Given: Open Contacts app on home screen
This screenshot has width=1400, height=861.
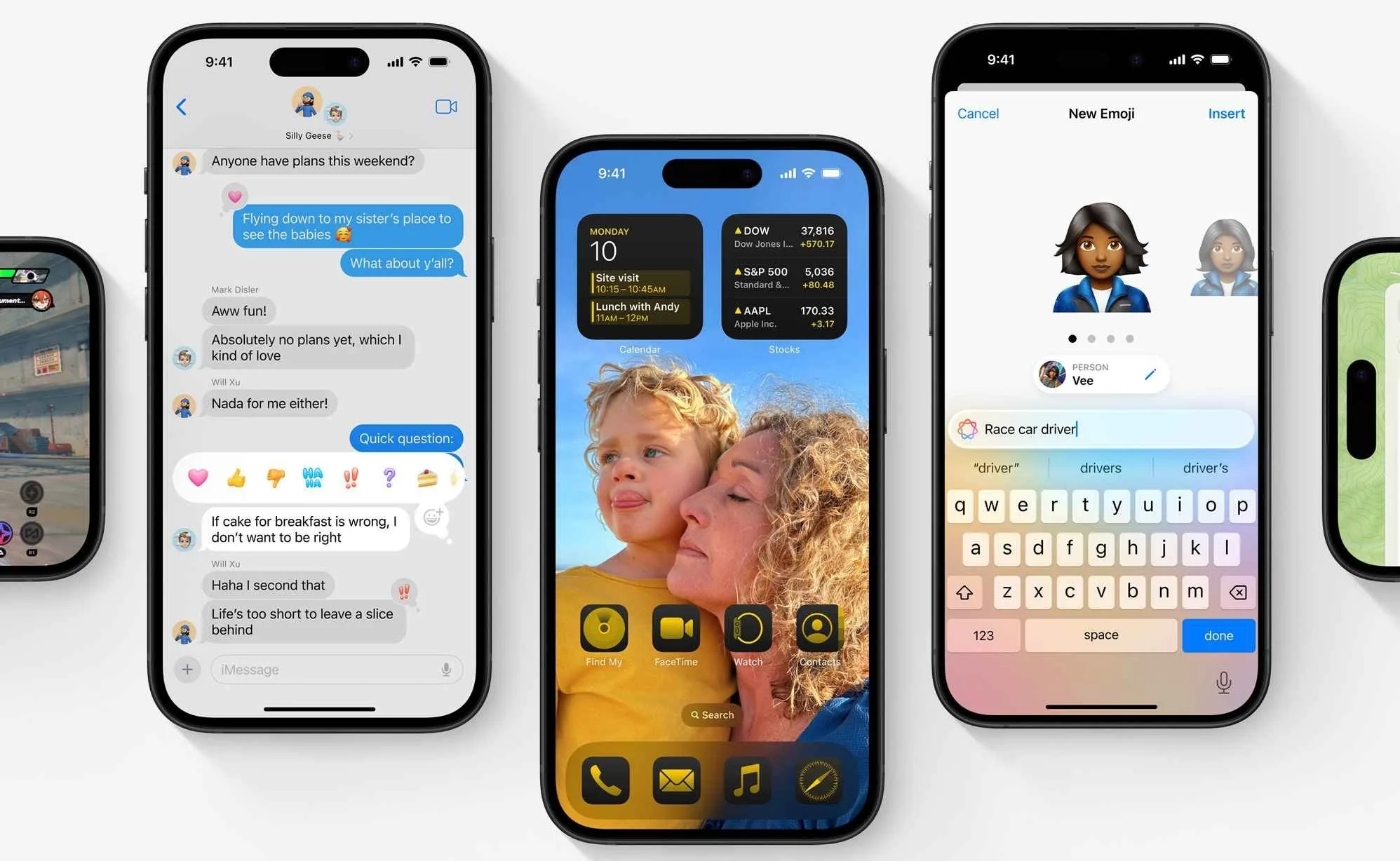Looking at the screenshot, I should tap(821, 635).
